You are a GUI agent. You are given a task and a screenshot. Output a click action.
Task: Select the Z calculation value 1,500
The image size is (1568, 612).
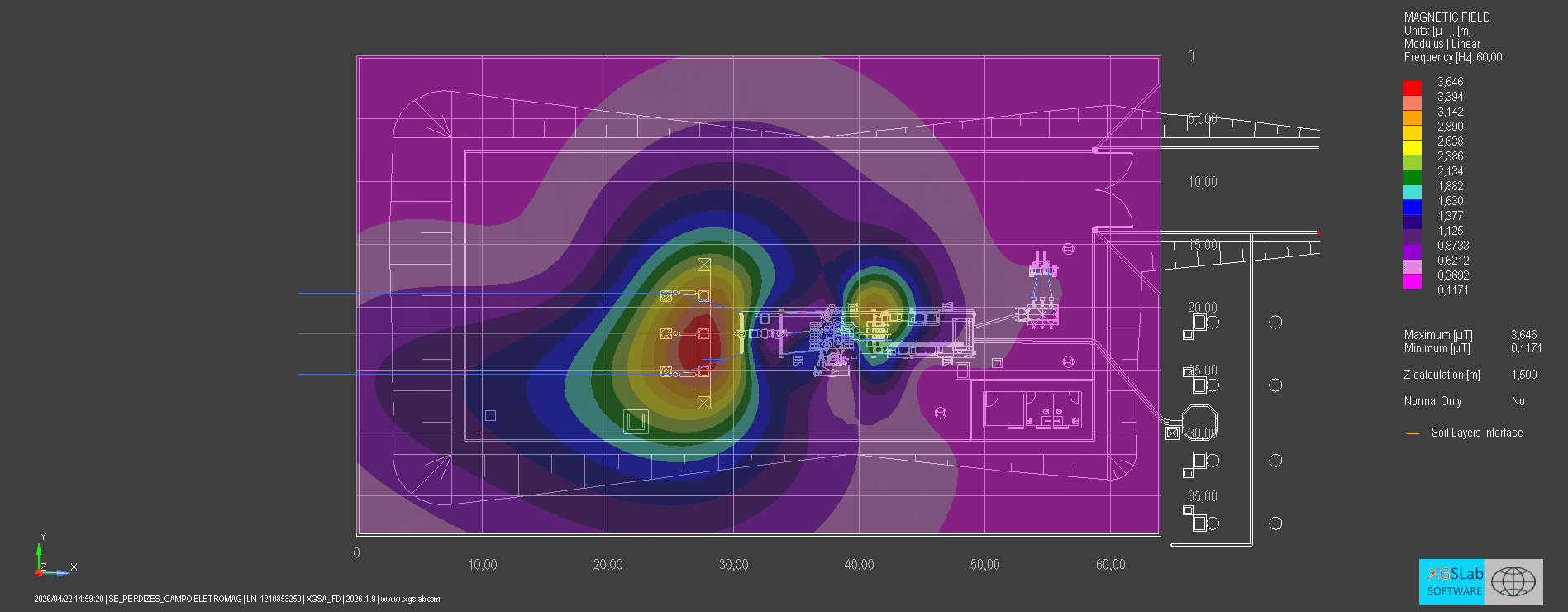point(1524,375)
